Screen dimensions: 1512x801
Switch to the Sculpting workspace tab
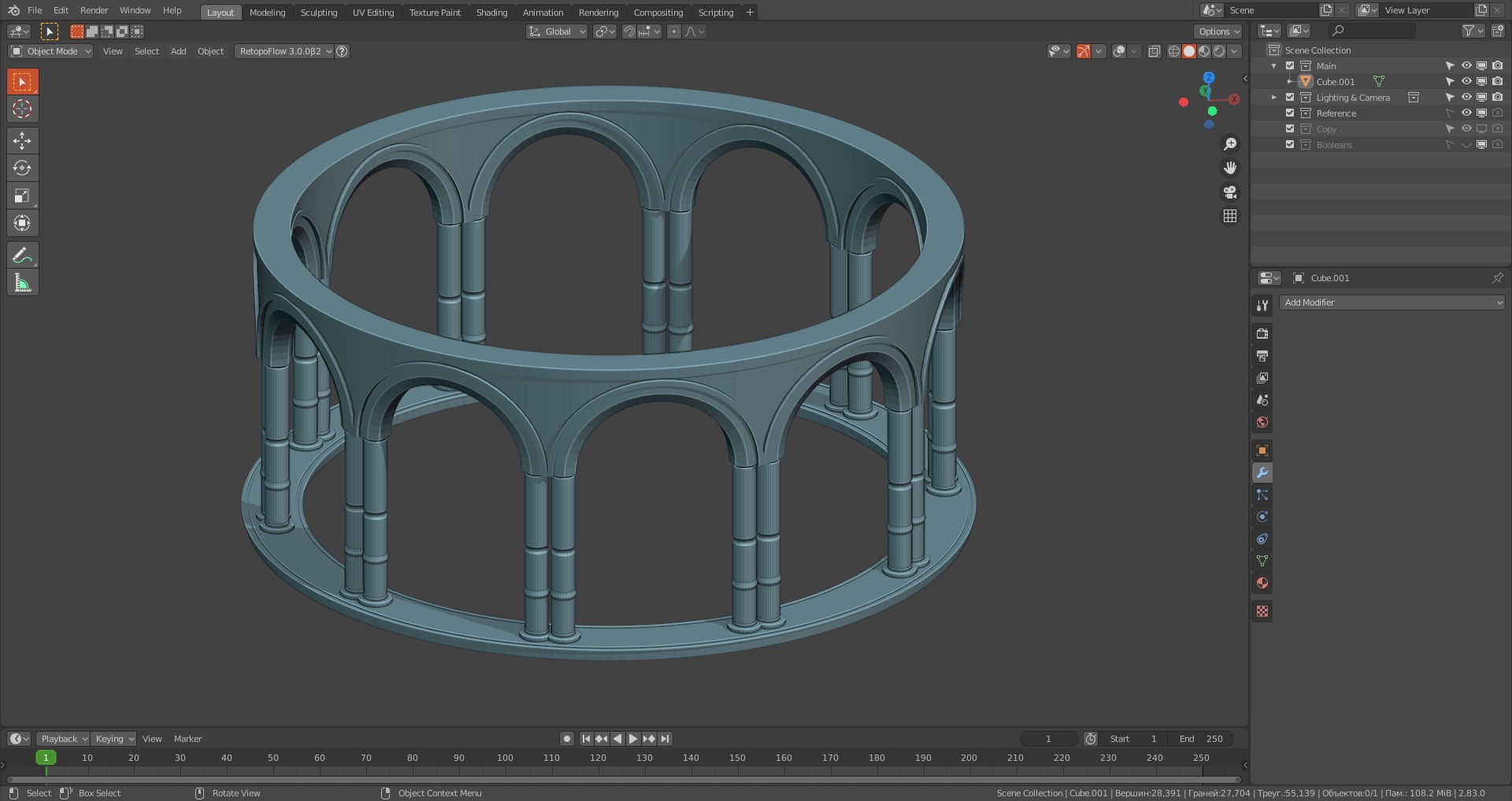pos(319,13)
